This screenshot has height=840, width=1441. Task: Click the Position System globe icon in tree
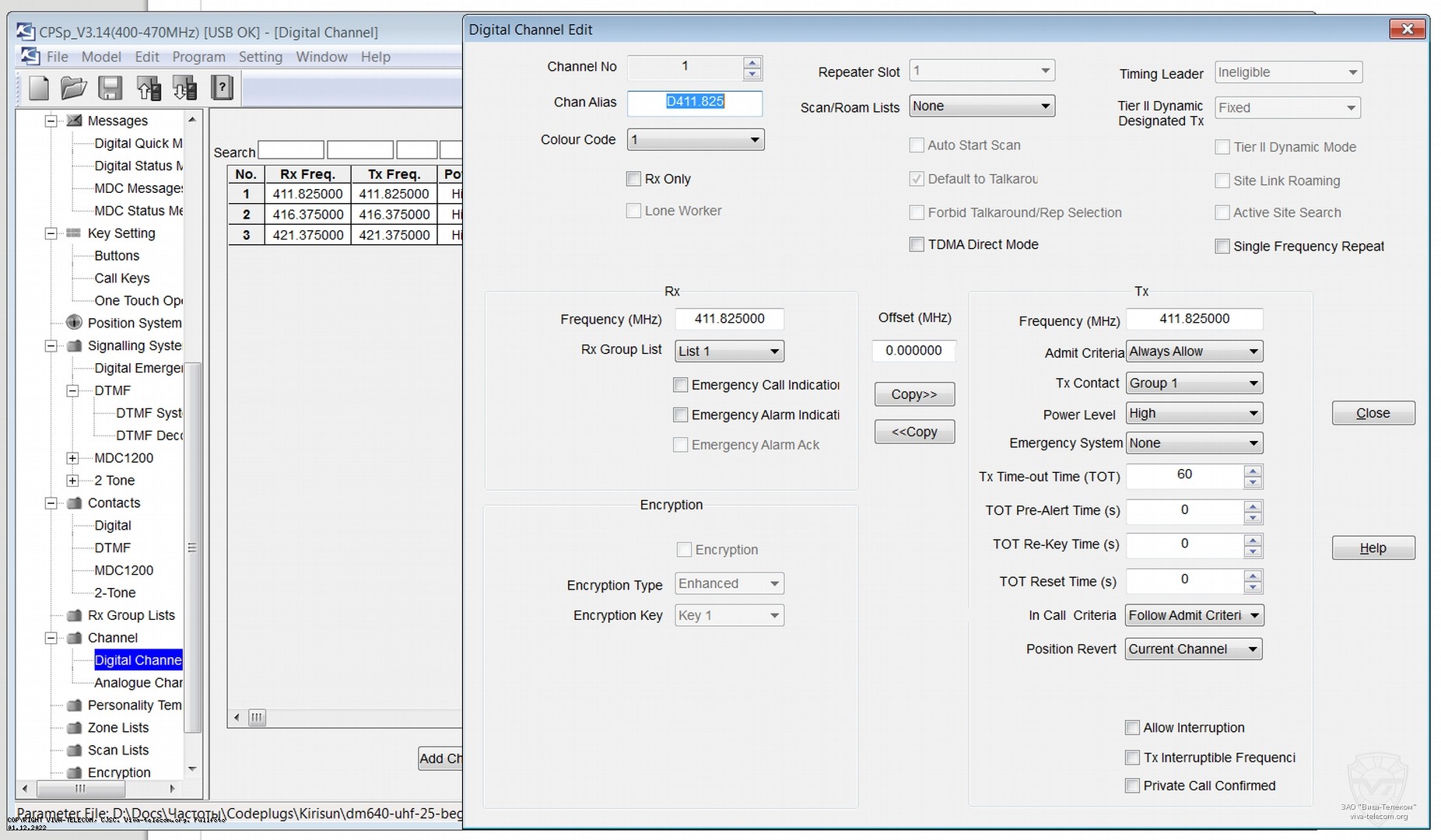(75, 323)
